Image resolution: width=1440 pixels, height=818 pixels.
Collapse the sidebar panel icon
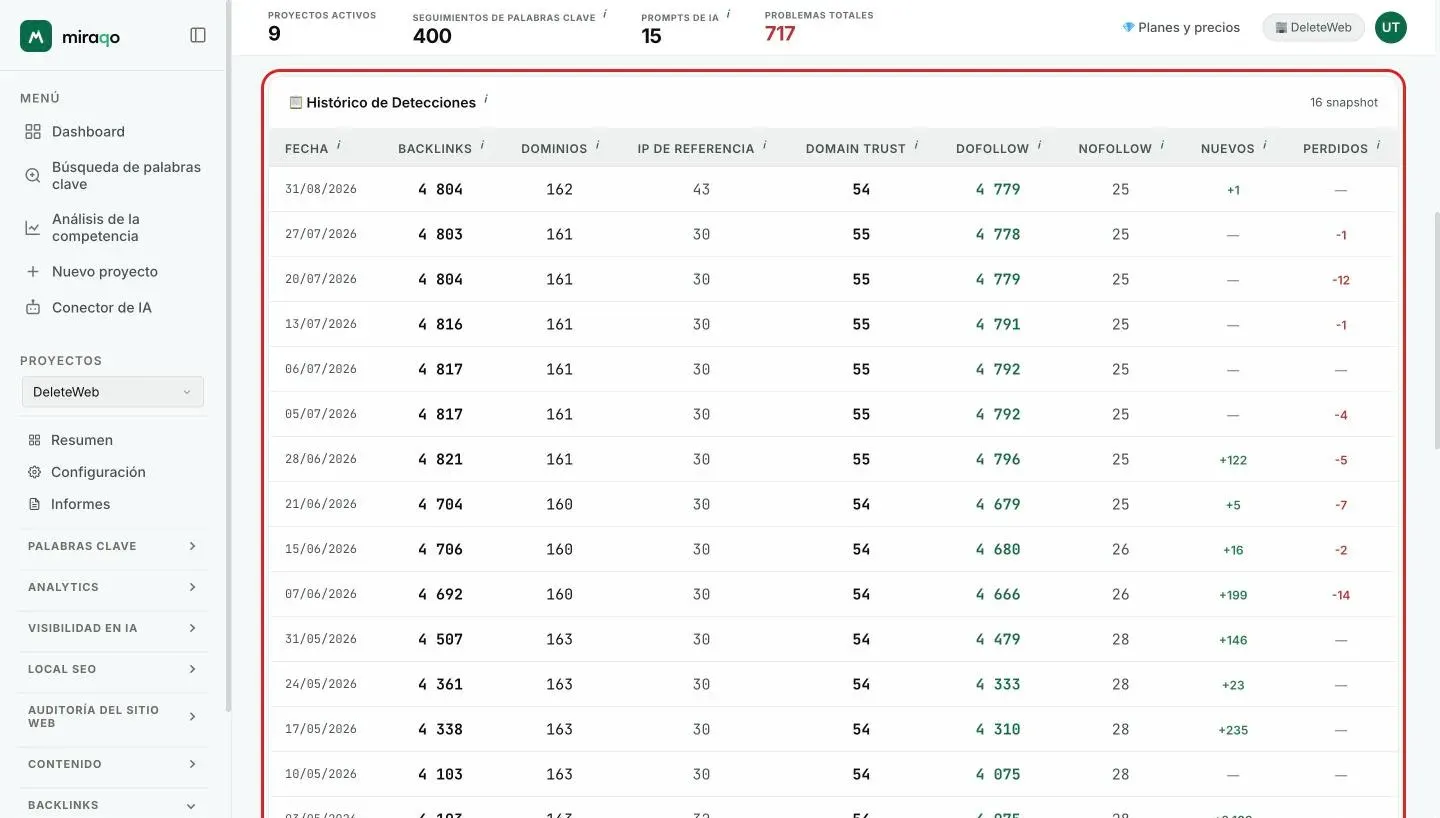(x=198, y=35)
